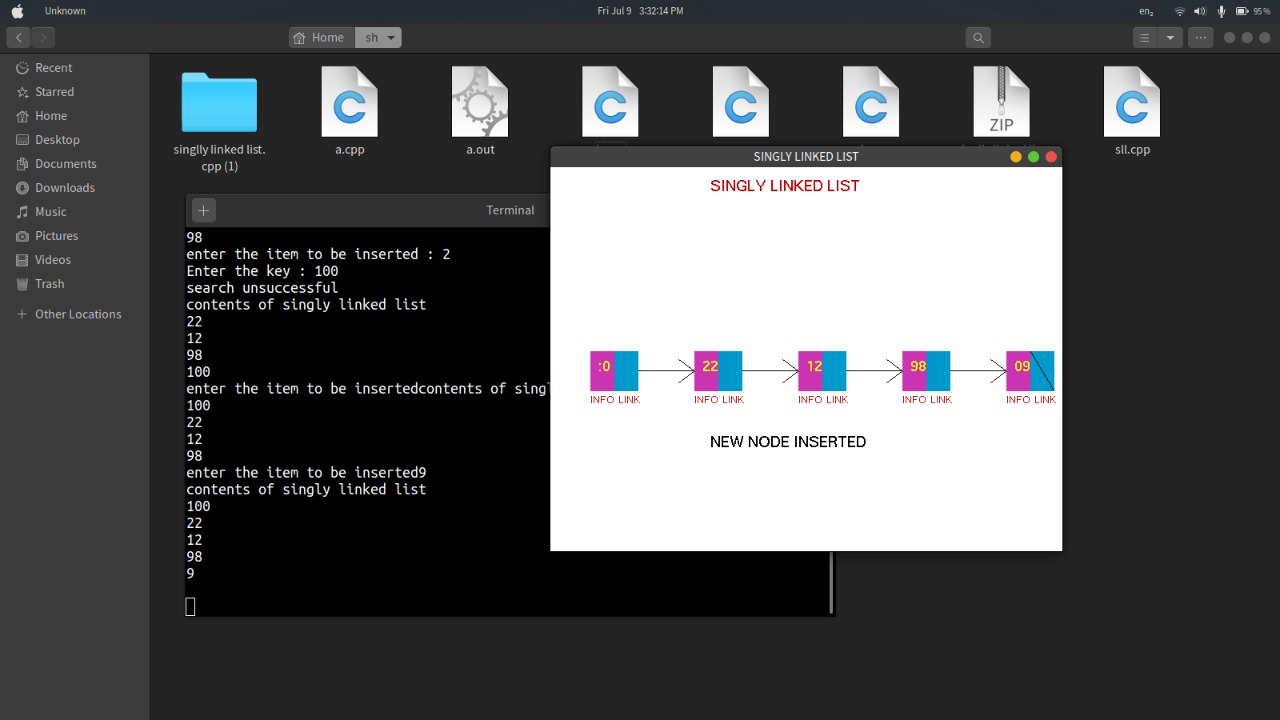Minimize the SINGLY LINKED LIST window with yellow button
The height and width of the screenshot is (720, 1280).
(1016, 157)
